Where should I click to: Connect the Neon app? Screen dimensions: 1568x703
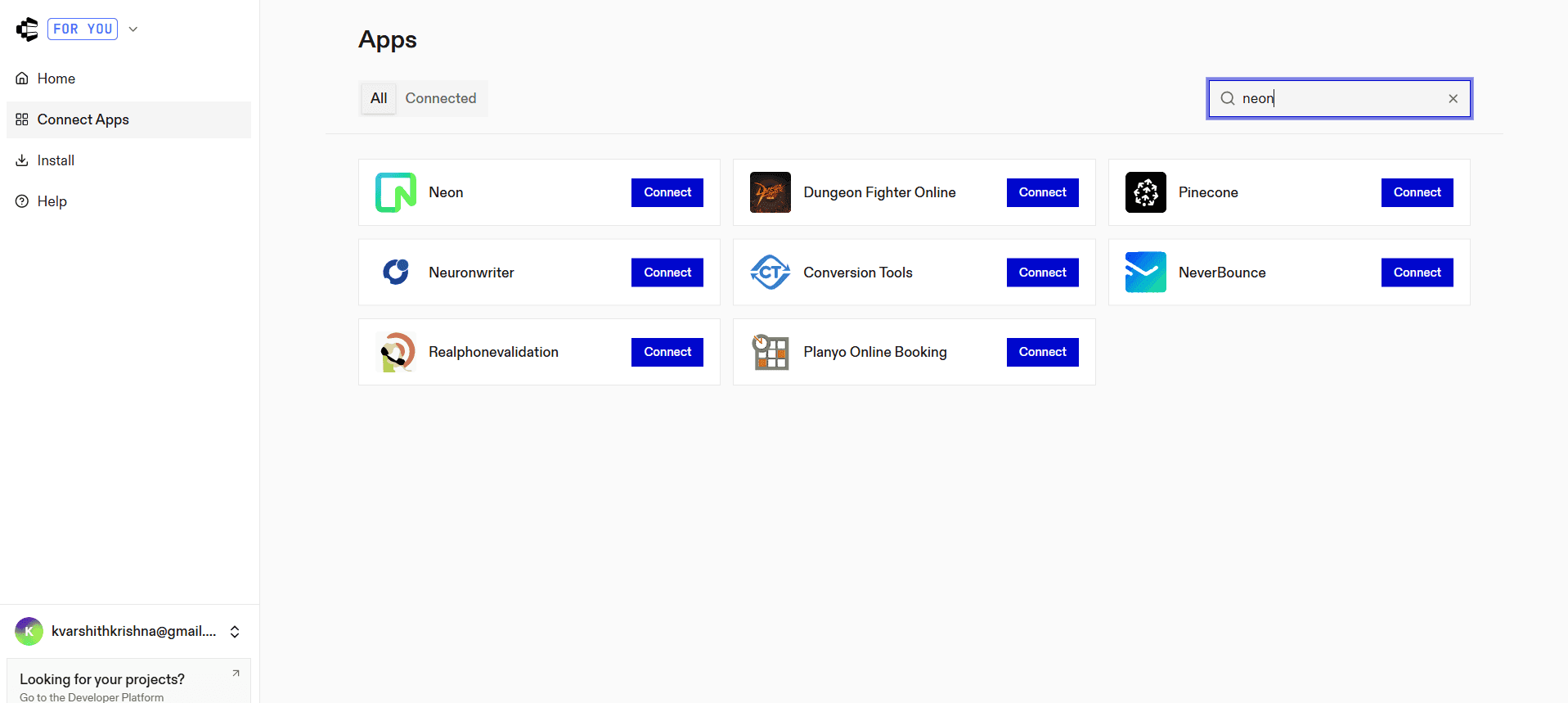tap(667, 192)
